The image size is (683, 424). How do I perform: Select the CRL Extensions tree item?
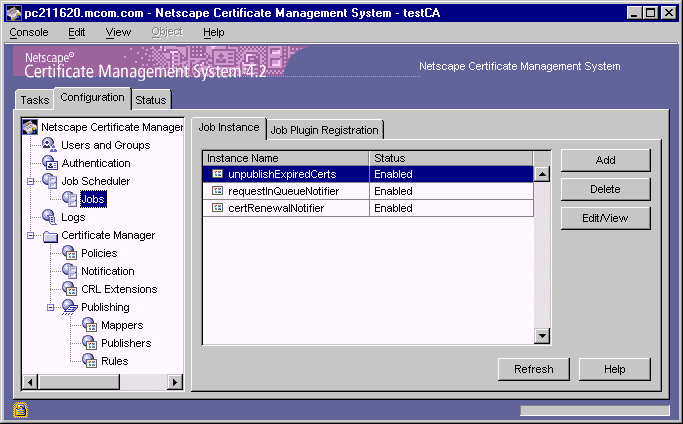119,289
